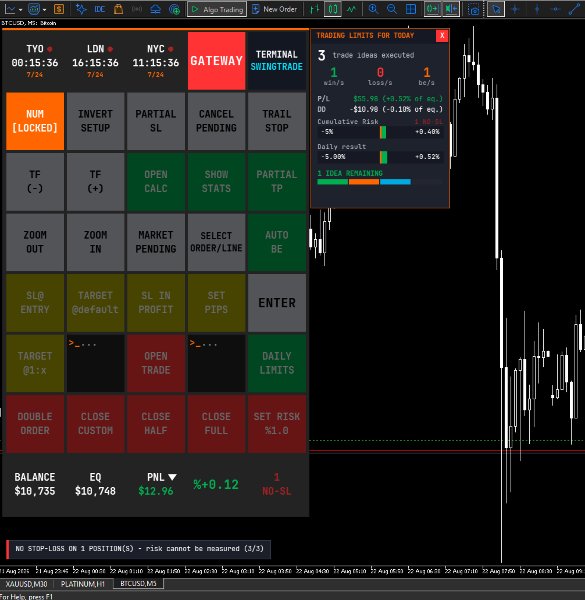Screen dimensions: 585x600
Task: Click the Cumulative Risk gauge bar
Action: tap(381, 132)
